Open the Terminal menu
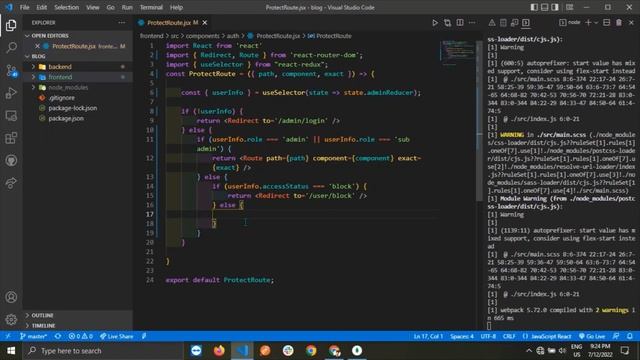 [x=151, y=7]
